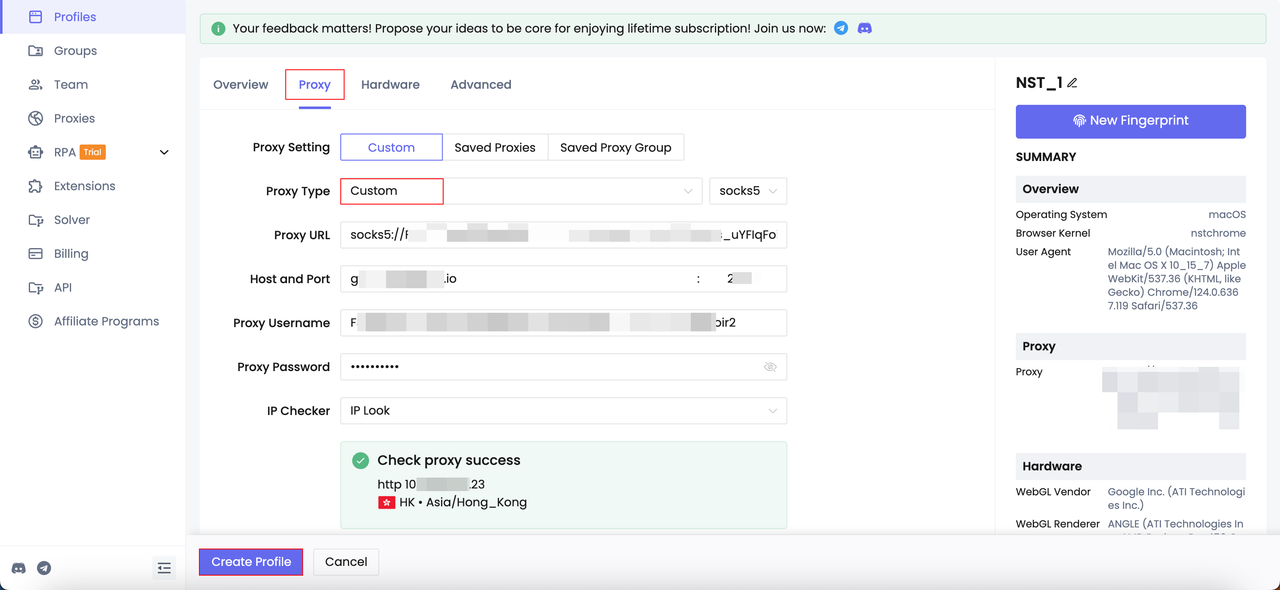Show the proxy password with the eye icon
The width and height of the screenshot is (1280, 590).
(770, 367)
